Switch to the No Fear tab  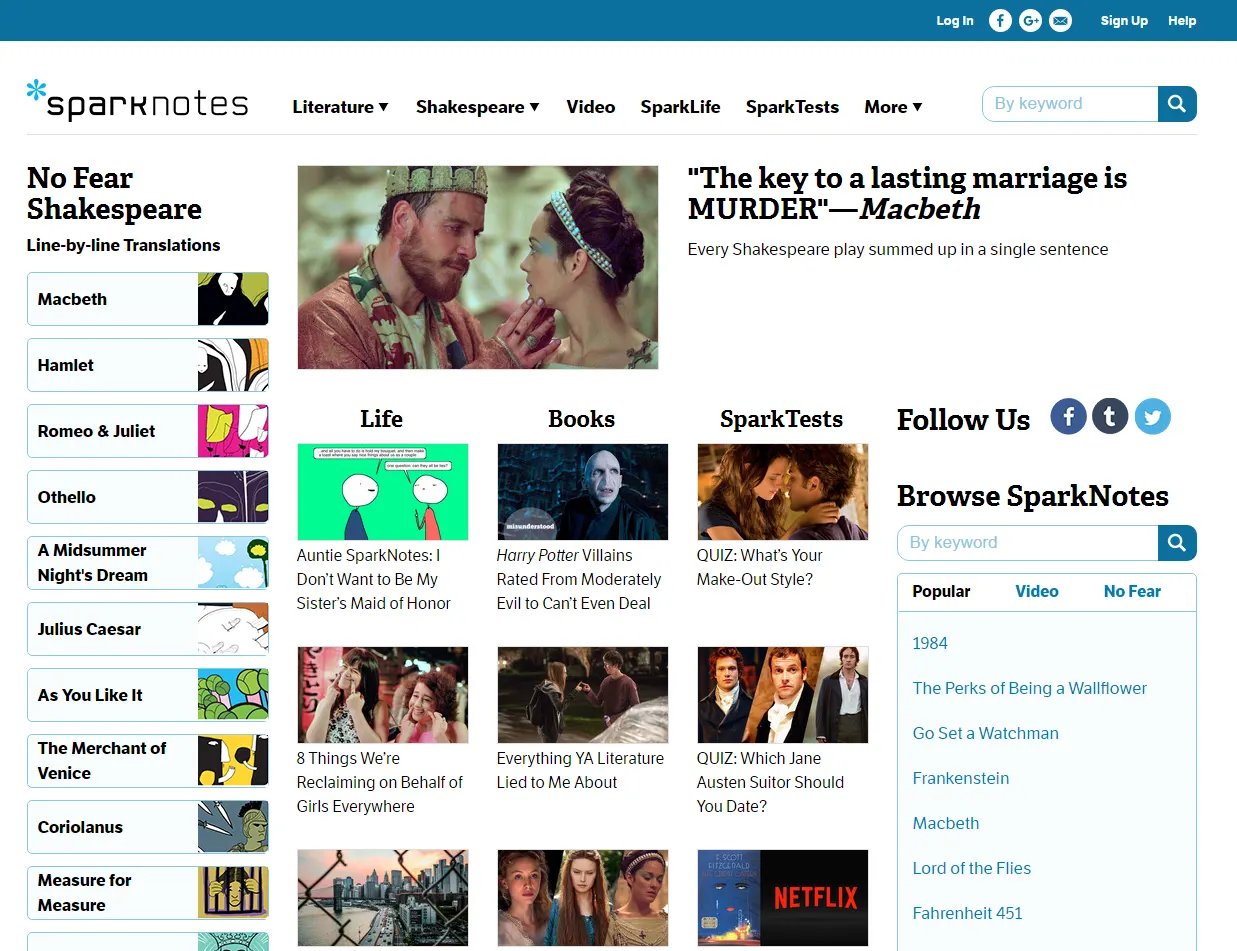coord(1132,591)
